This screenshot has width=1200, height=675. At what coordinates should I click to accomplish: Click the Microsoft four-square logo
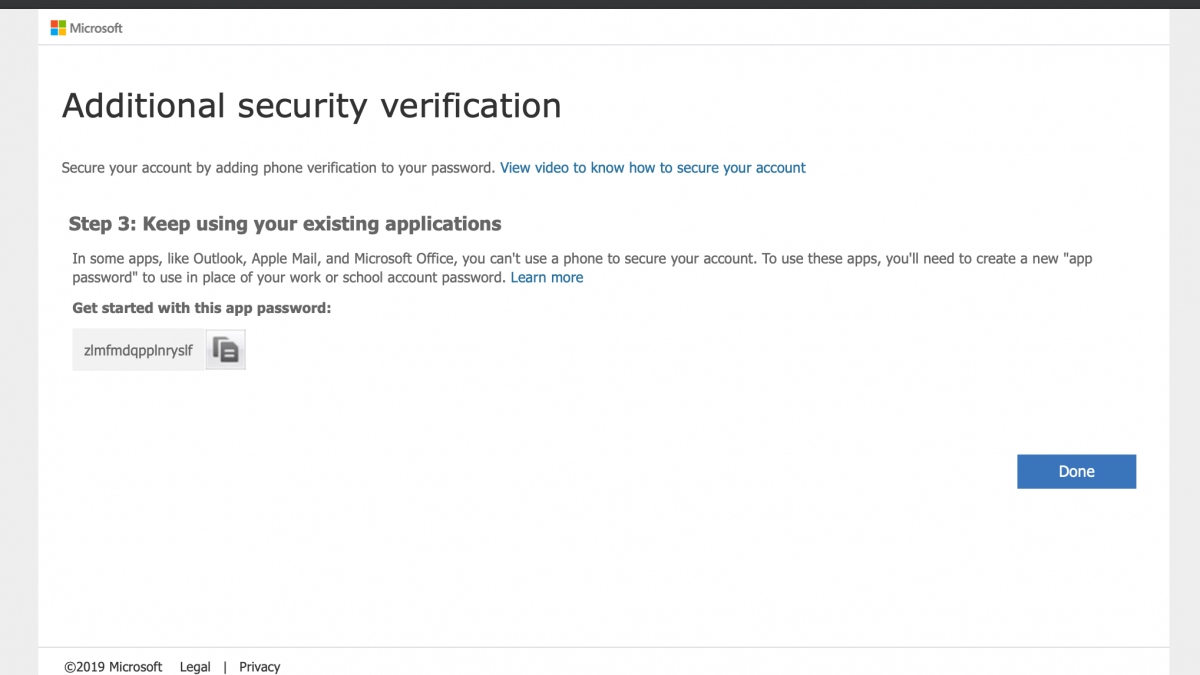point(58,28)
